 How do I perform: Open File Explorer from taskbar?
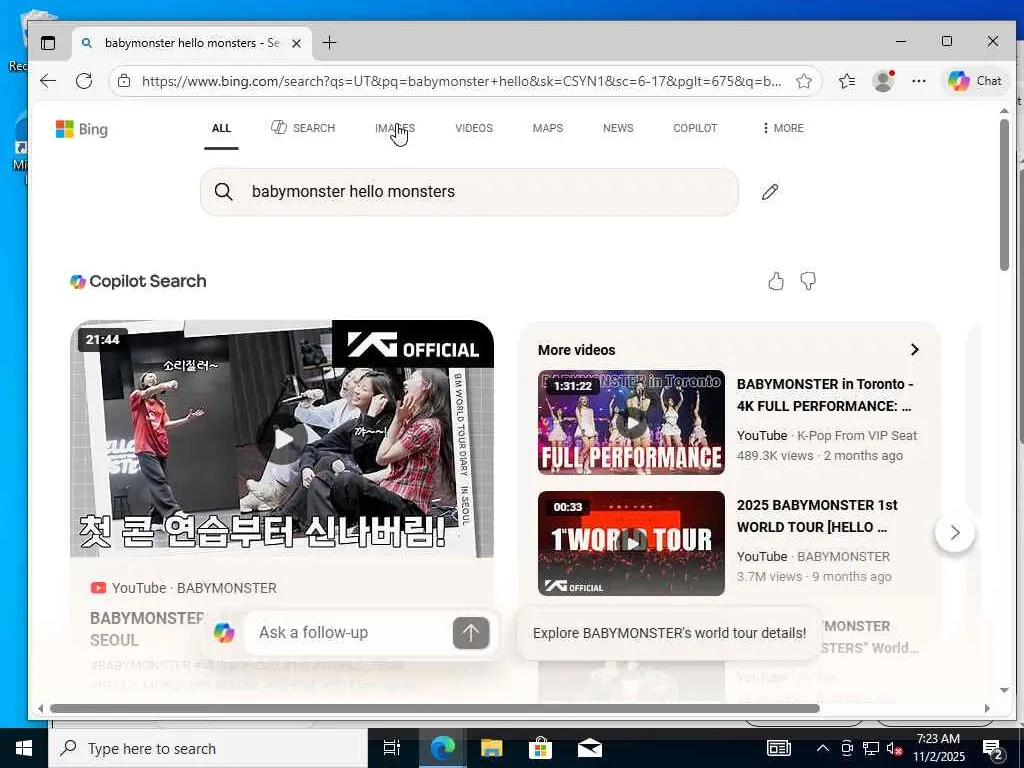[x=491, y=748]
